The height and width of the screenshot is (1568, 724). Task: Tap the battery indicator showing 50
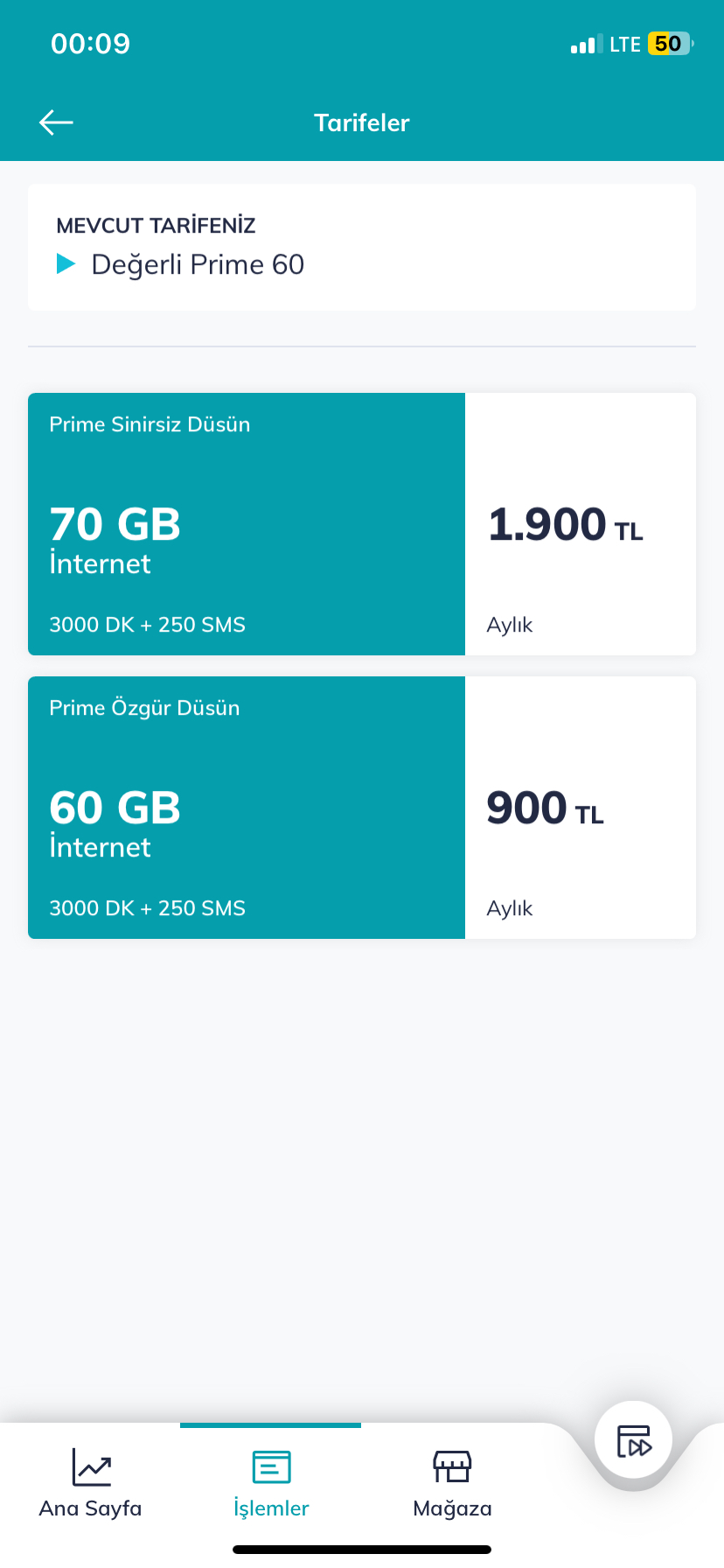(x=671, y=44)
